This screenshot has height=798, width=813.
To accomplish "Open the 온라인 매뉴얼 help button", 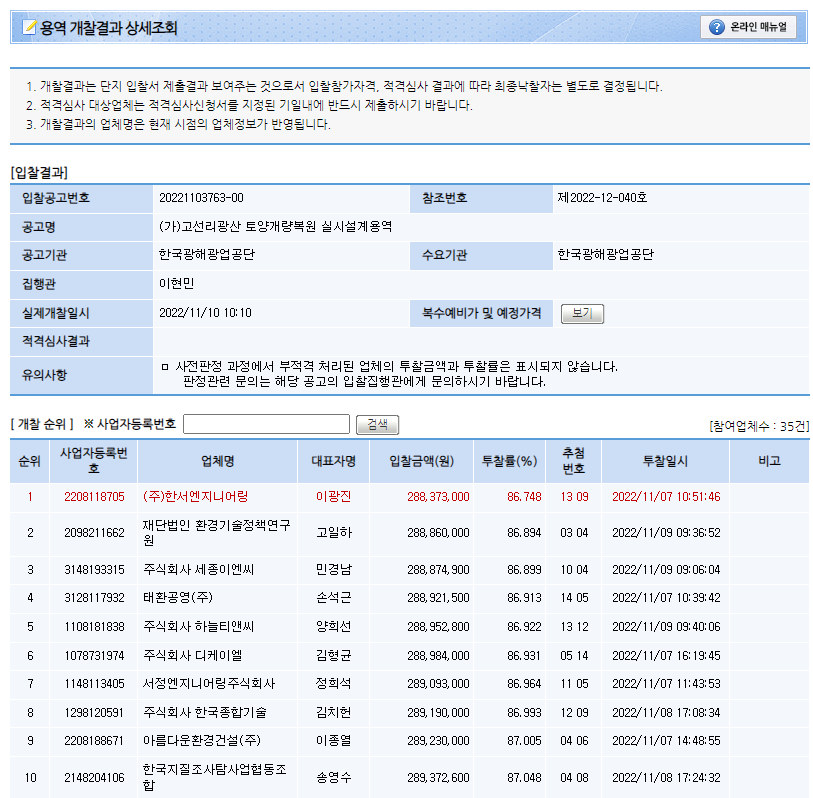I will pos(748,27).
